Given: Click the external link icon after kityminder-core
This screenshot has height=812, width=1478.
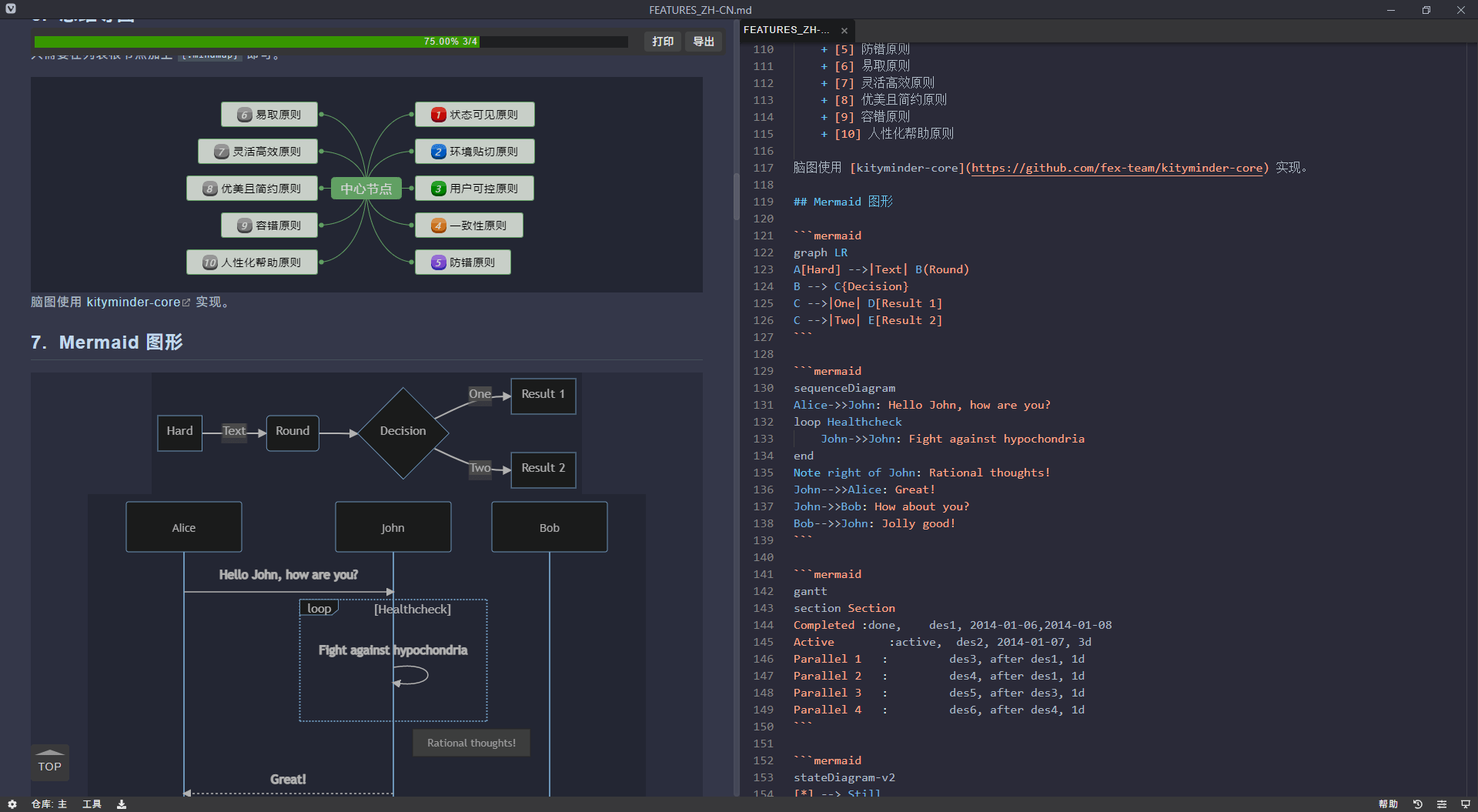Looking at the screenshot, I should pyautogui.click(x=186, y=302).
